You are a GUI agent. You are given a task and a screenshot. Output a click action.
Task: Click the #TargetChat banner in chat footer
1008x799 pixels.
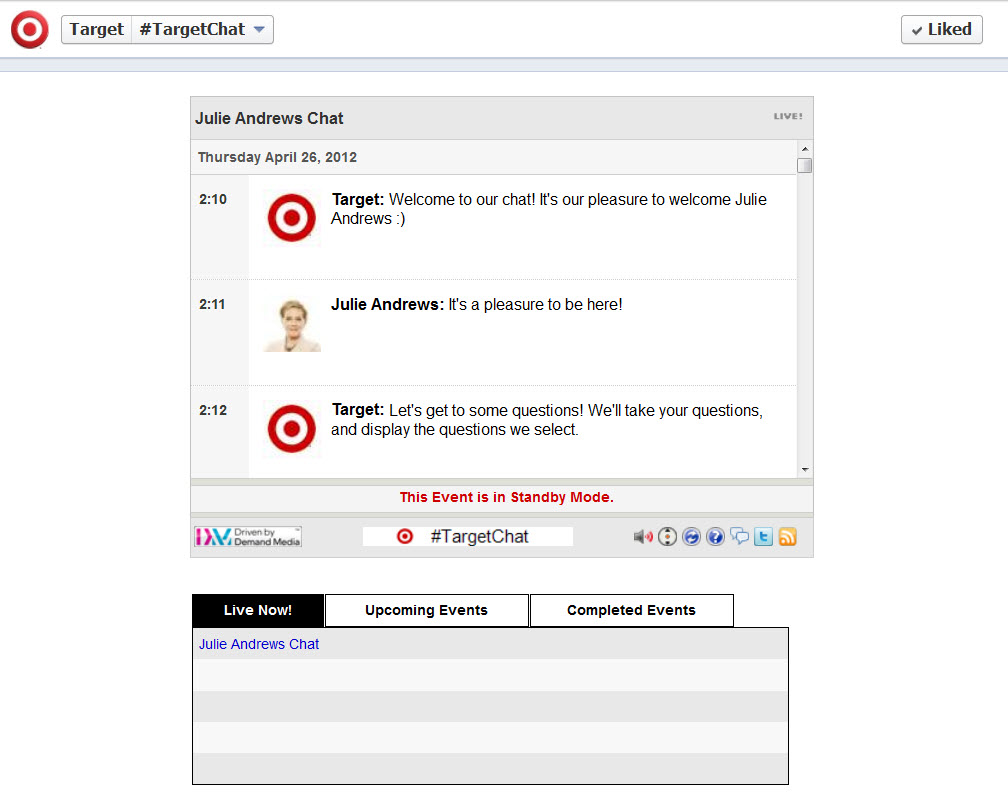[467, 537]
